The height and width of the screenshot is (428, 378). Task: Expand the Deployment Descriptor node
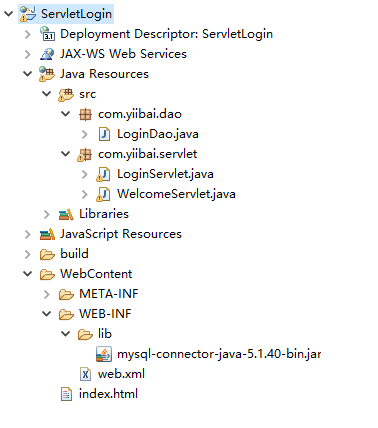tap(28, 34)
